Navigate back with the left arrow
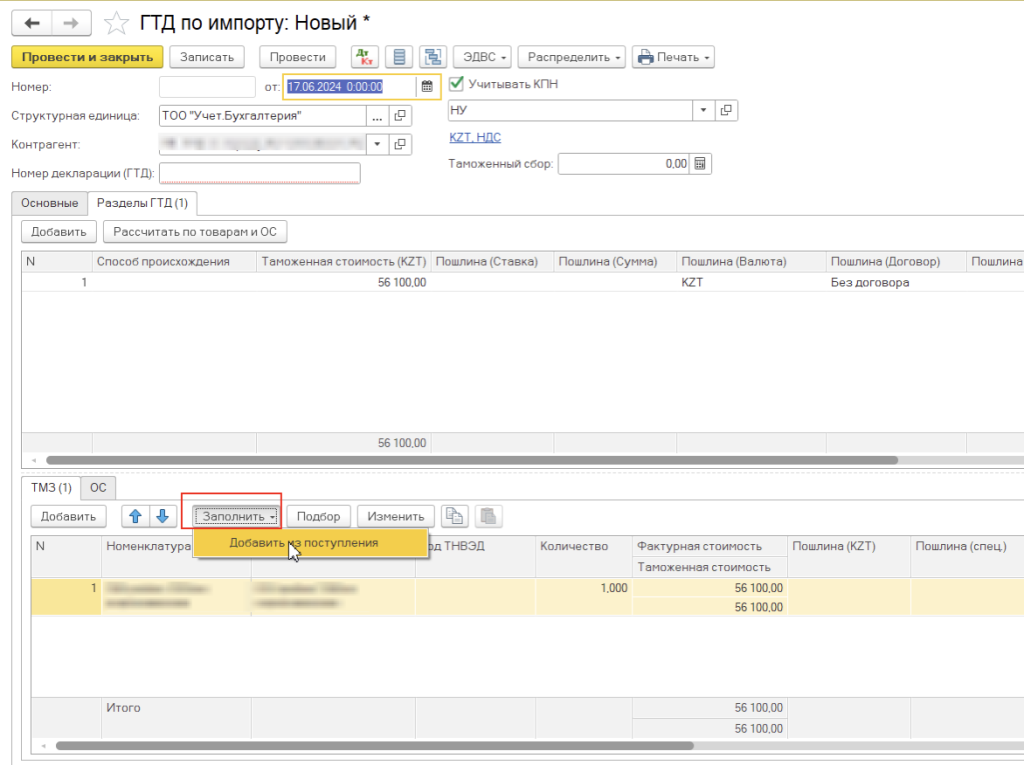 pos(33,23)
